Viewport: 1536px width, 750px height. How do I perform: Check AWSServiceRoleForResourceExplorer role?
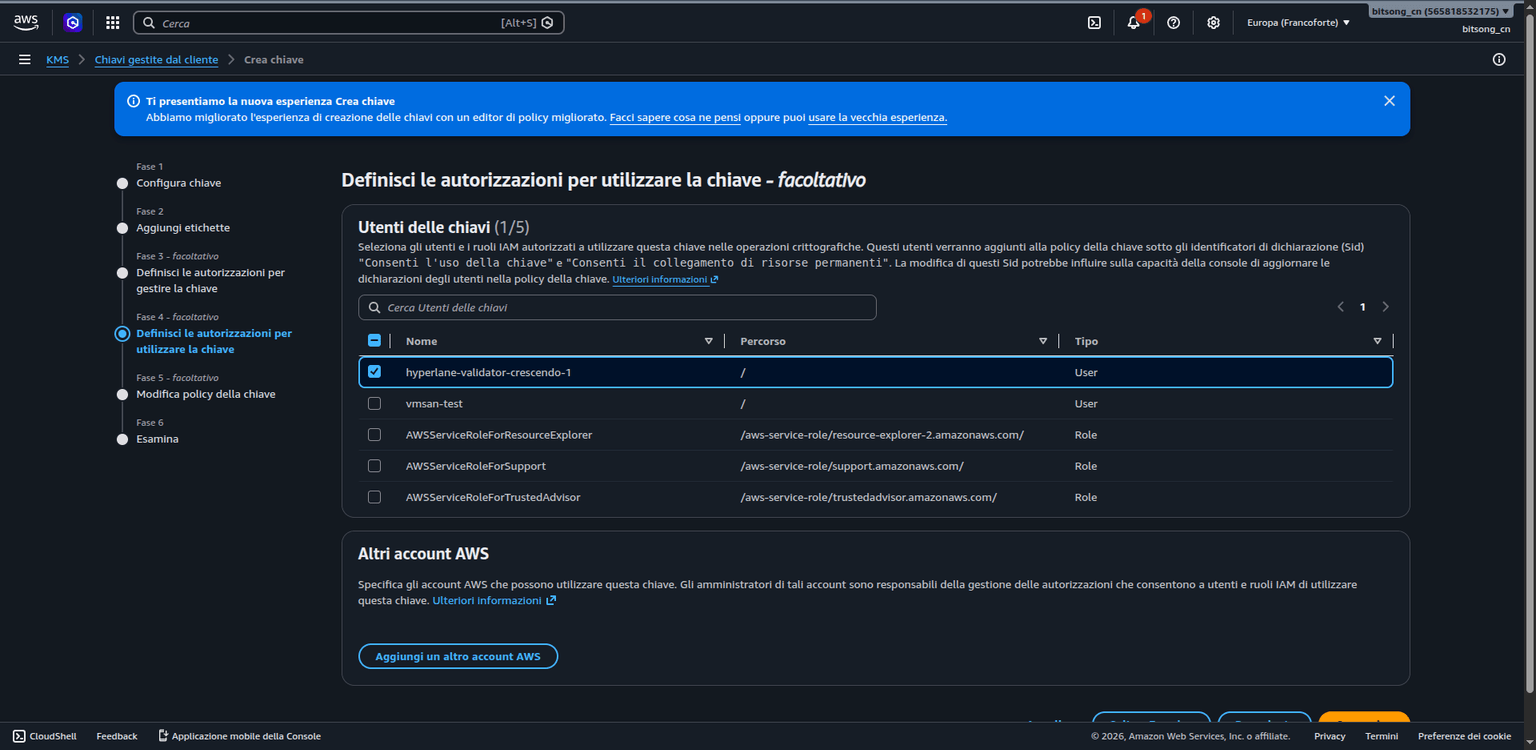pyautogui.click(x=374, y=435)
